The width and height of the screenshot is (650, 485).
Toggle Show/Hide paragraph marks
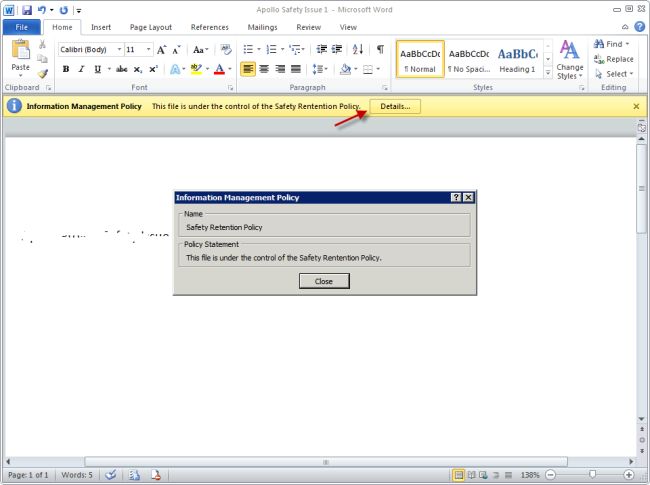pyautogui.click(x=380, y=49)
